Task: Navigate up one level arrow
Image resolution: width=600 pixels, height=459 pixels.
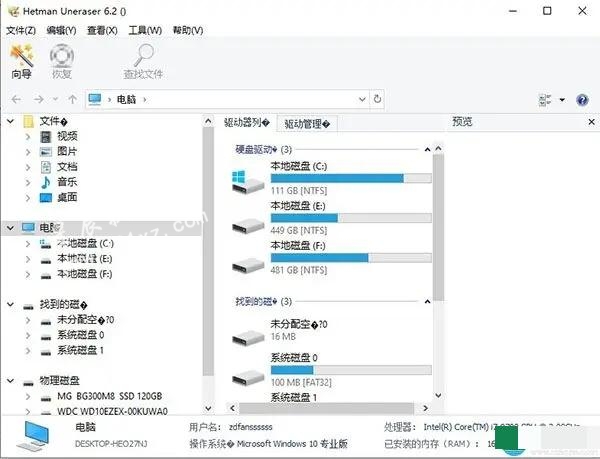Action: point(72,99)
